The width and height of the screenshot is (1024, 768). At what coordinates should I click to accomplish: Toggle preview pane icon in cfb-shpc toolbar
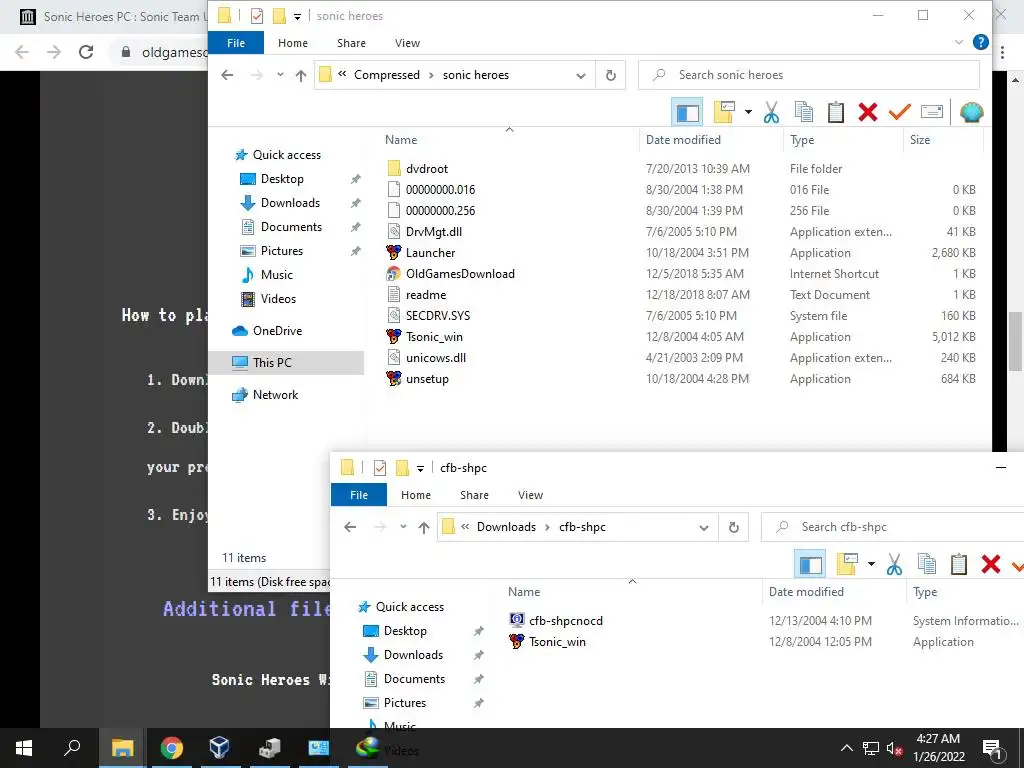point(810,564)
